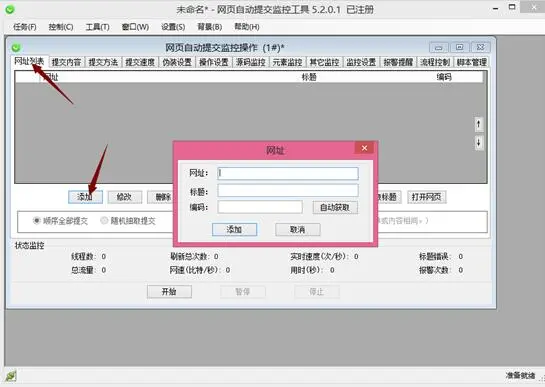Switch to the 元素监控 tab

point(287,62)
